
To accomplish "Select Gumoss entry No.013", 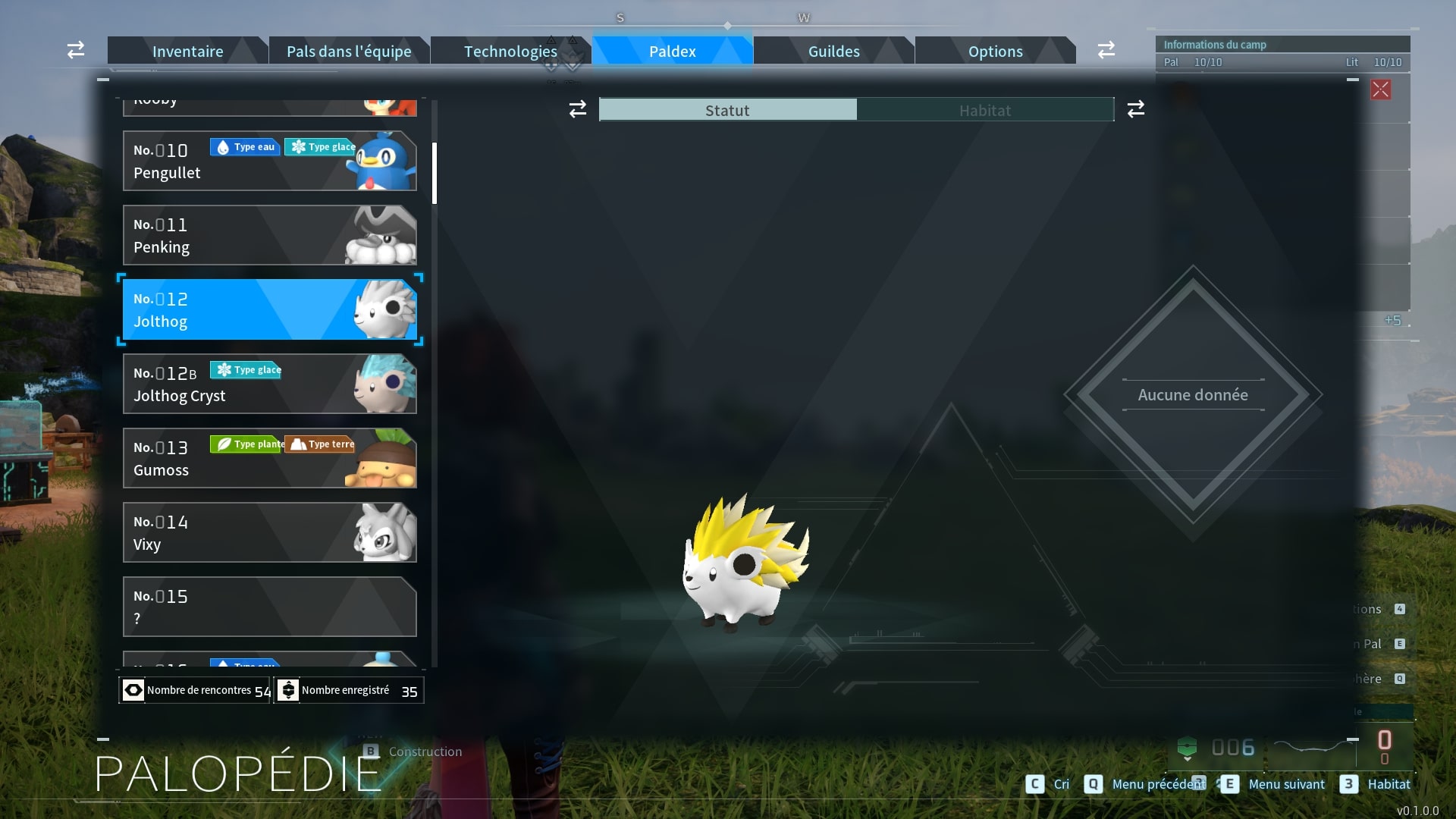I will [x=269, y=458].
